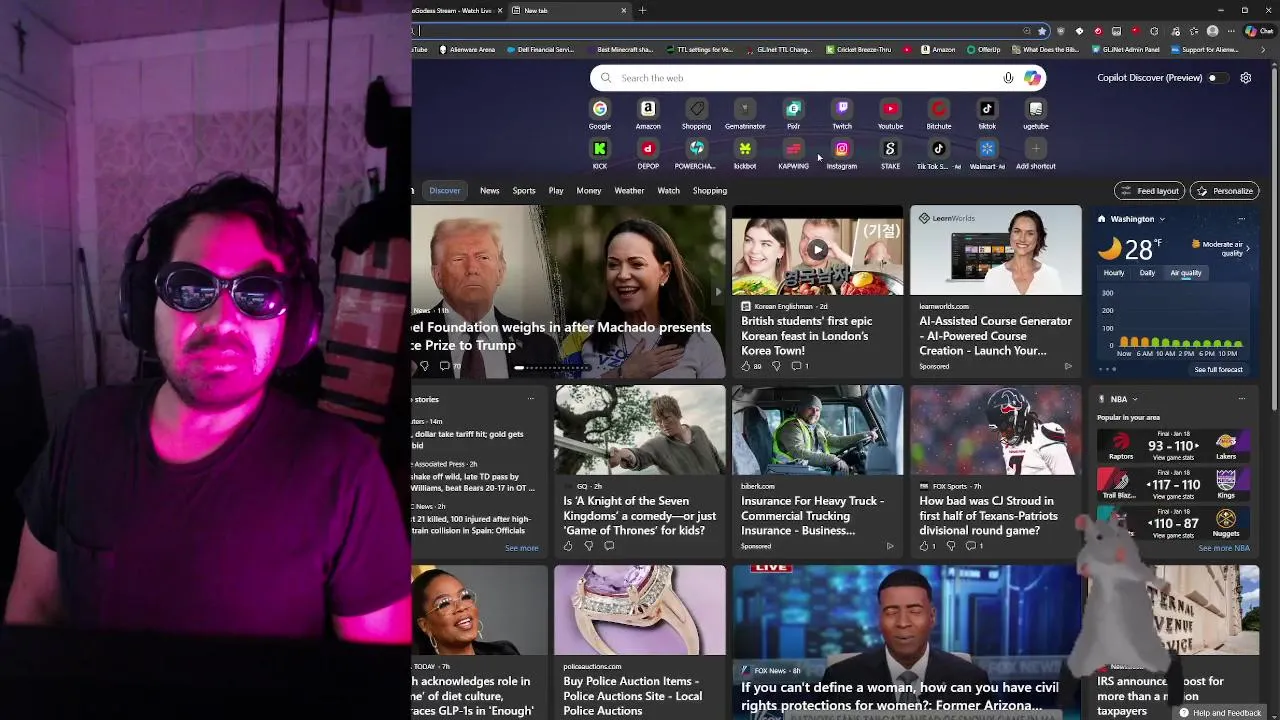The image size is (1280, 720).
Task: Open the POWERCHA... shortcut icon
Action: click(x=697, y=148)
